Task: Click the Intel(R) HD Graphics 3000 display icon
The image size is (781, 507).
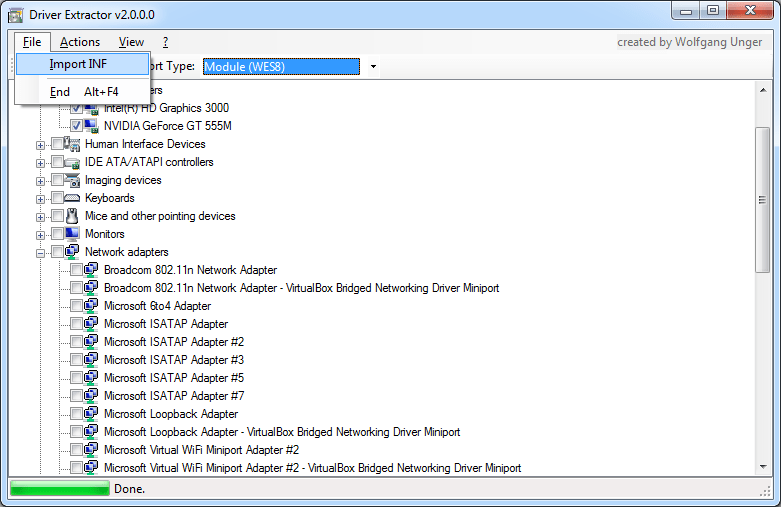Action: tap(91, 109)
